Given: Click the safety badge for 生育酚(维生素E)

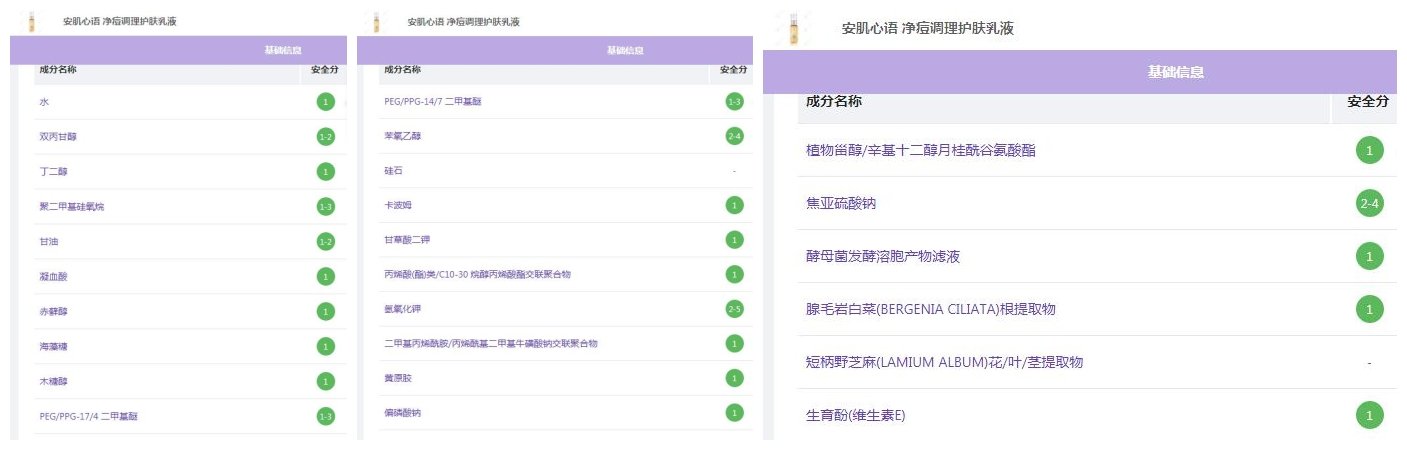Looking at the screenshot, I should click(1370, 415).
